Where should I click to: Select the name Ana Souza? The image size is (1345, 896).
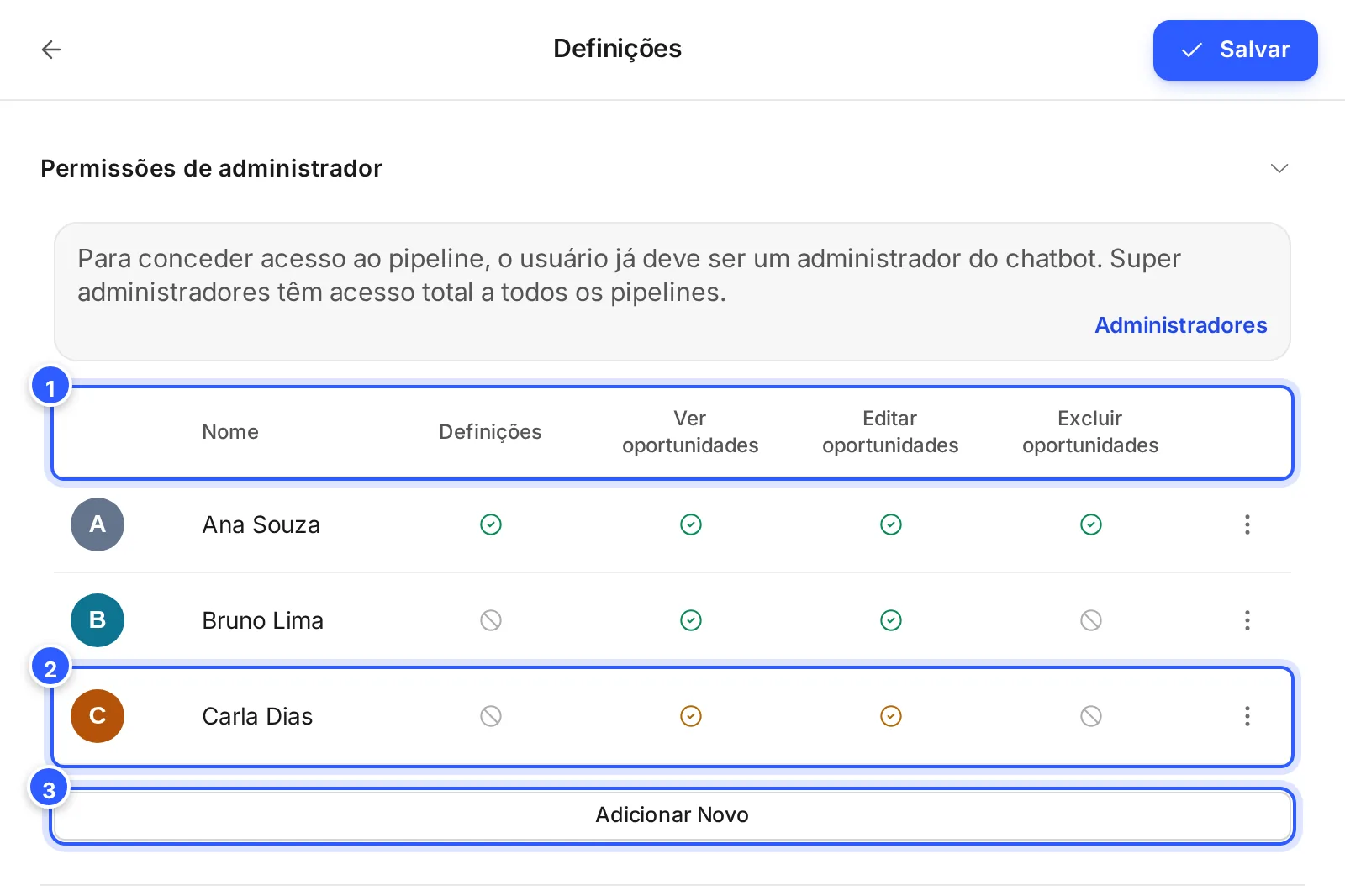[261, 524]
